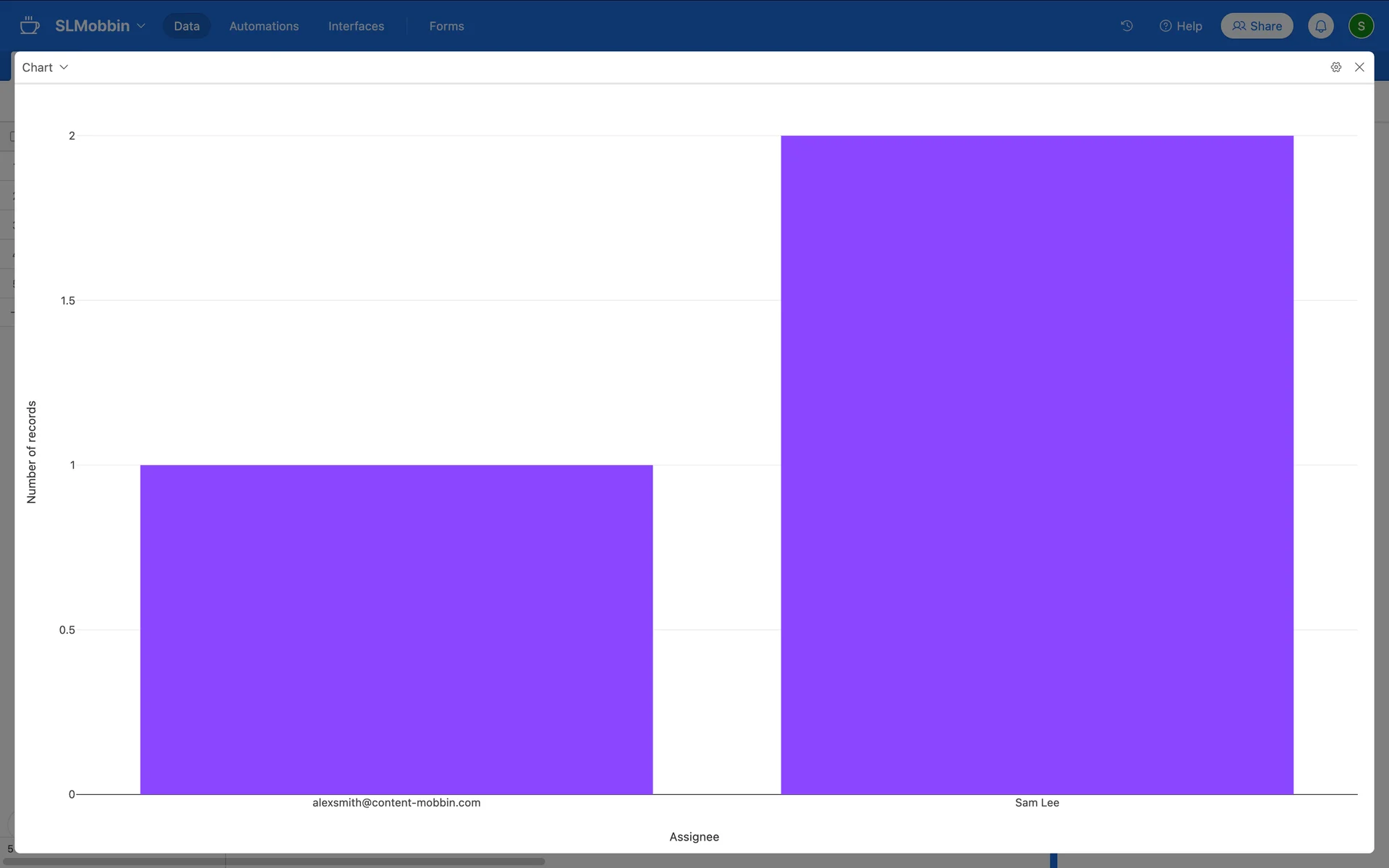Go to the Interfaces tab
The height and width of the screenshot is (868, 1389).
[x=356, y=26]
